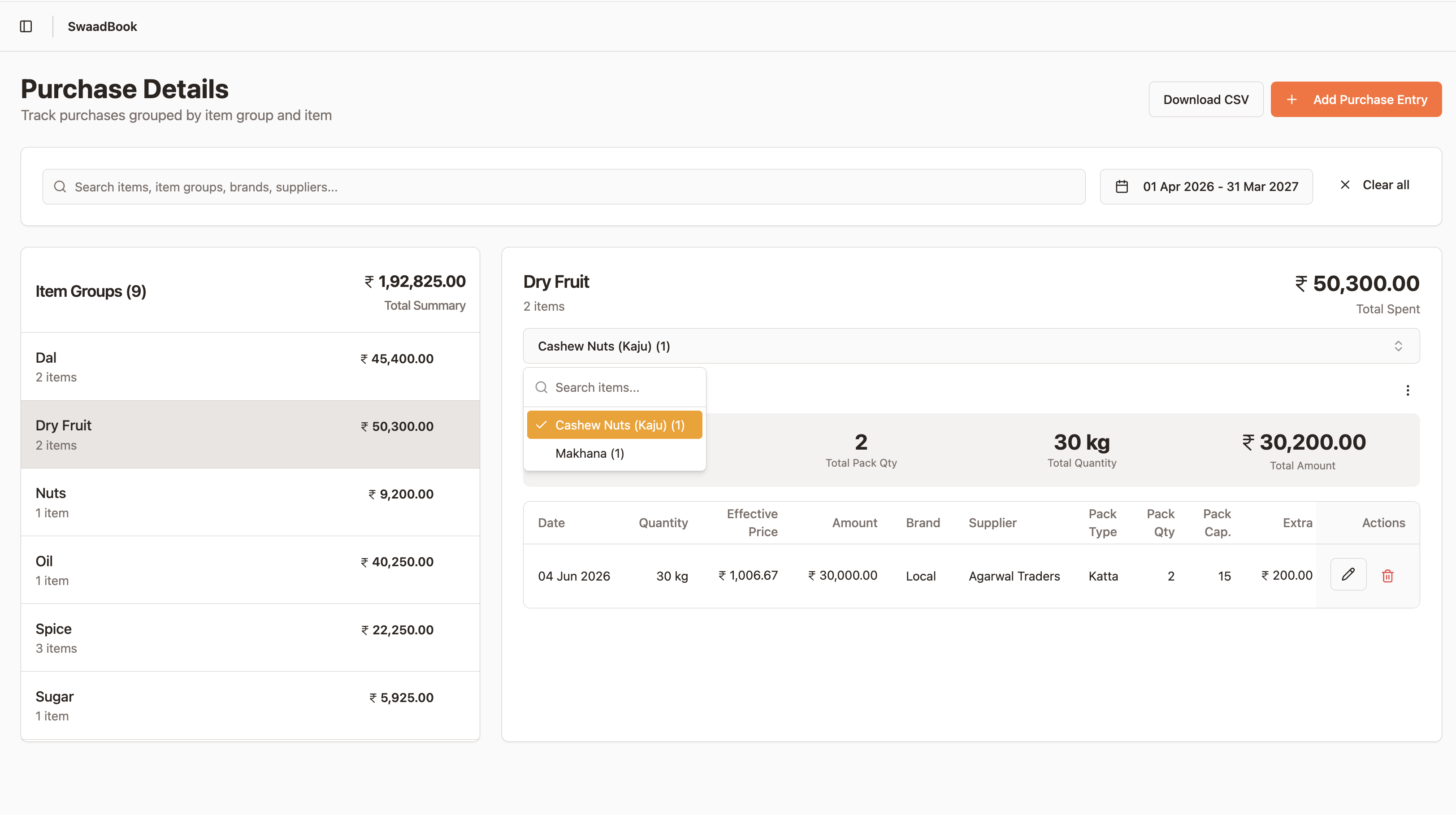Screen dimensions: 1456x815
Task: Select the Nuts item group
Action: pyautogui.click(x=251, y=503)
